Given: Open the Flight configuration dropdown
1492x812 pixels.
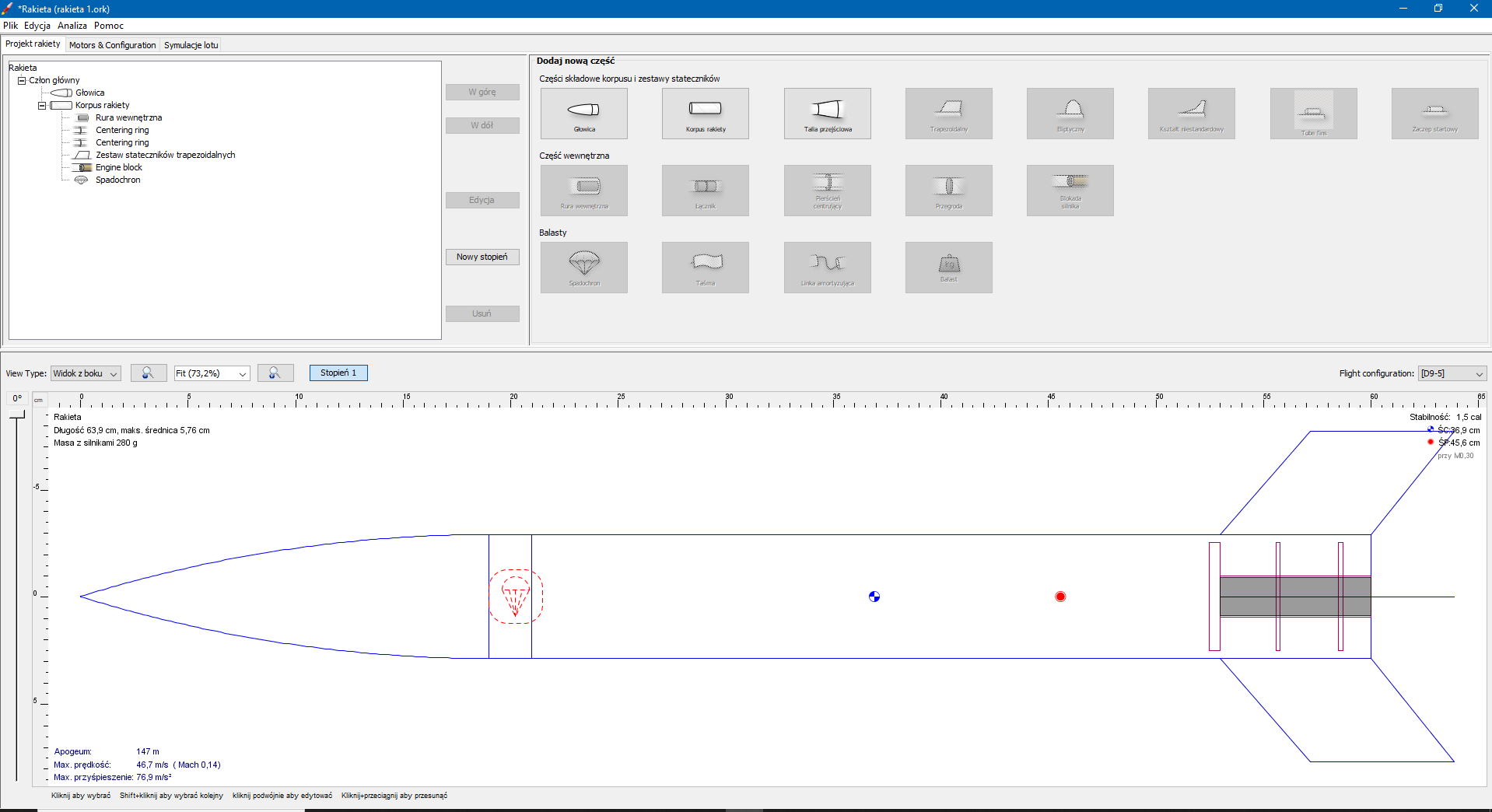Looking at the screenshot, I should pyautogui.click(x=1452, y=373).
